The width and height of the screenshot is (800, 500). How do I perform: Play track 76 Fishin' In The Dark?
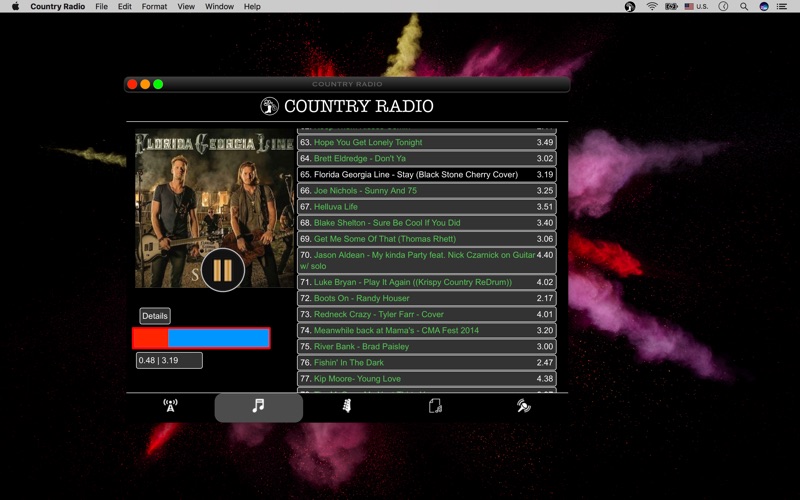(427, 362)
